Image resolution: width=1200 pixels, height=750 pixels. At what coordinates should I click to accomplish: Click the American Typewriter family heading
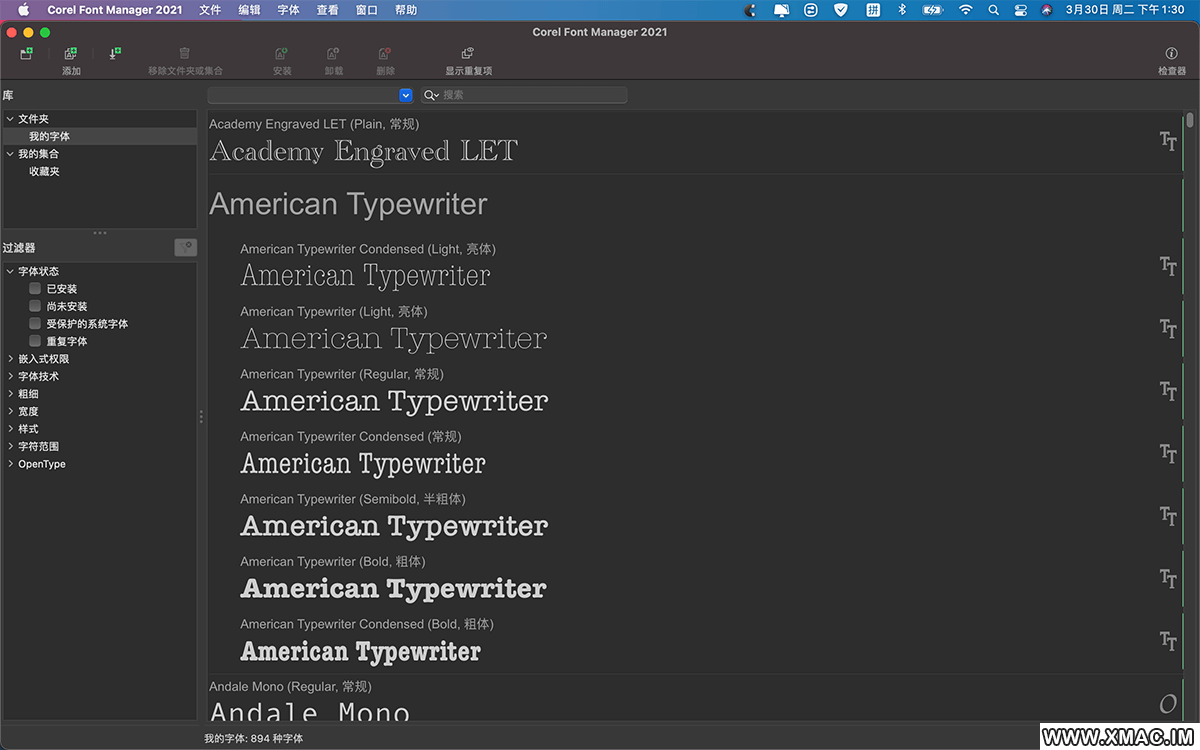[x=348, y=204]
